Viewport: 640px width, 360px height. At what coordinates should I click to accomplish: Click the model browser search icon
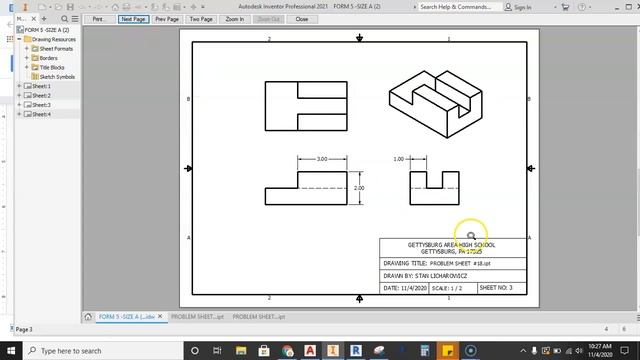pos(64,19)
